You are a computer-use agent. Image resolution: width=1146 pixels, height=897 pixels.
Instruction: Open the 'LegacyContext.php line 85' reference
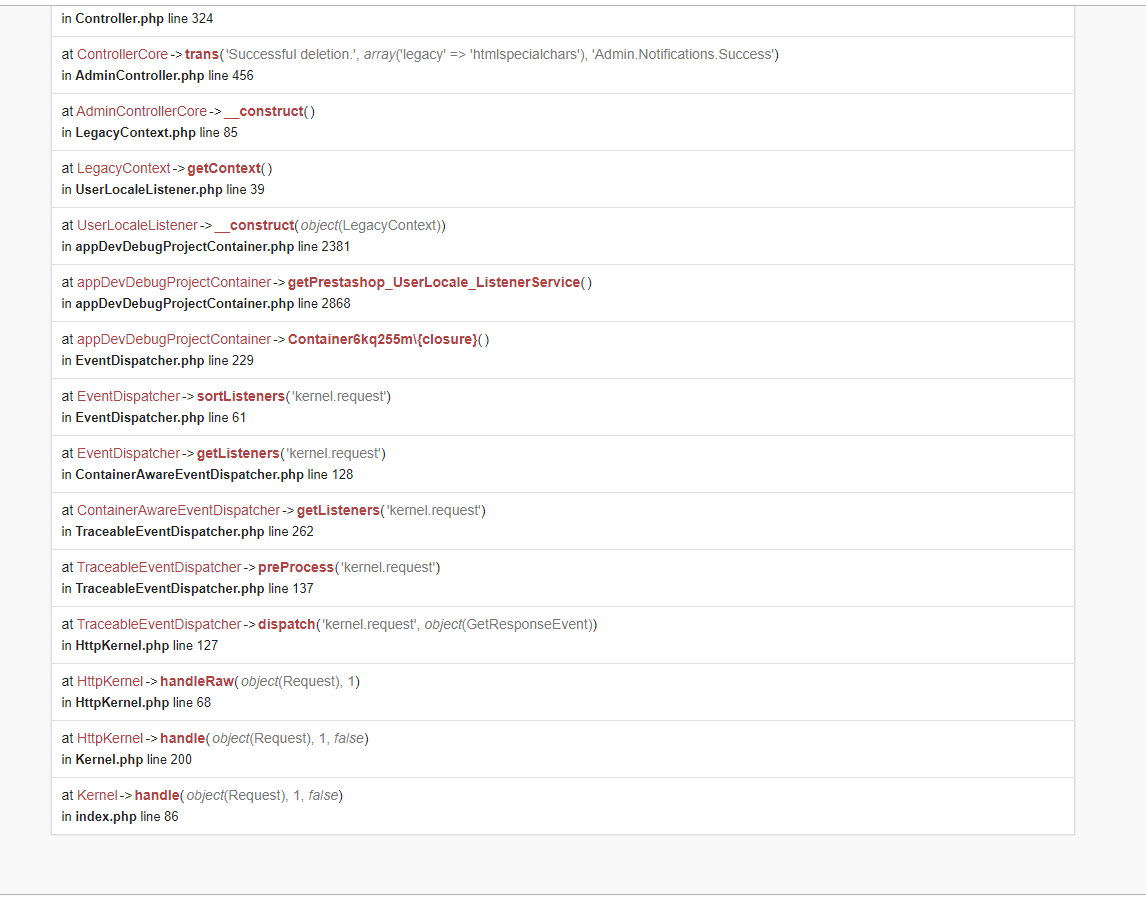[156, 132]
